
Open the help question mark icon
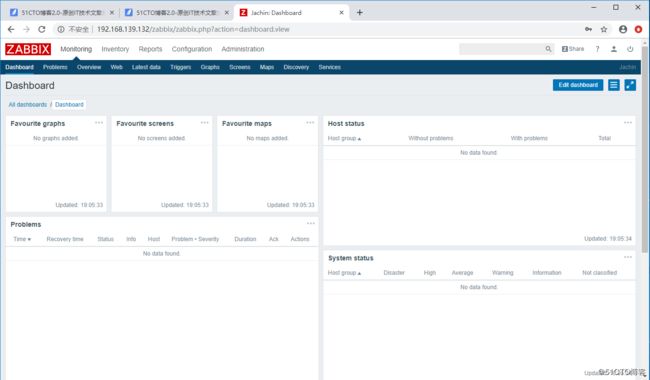[x=597, y=49]
